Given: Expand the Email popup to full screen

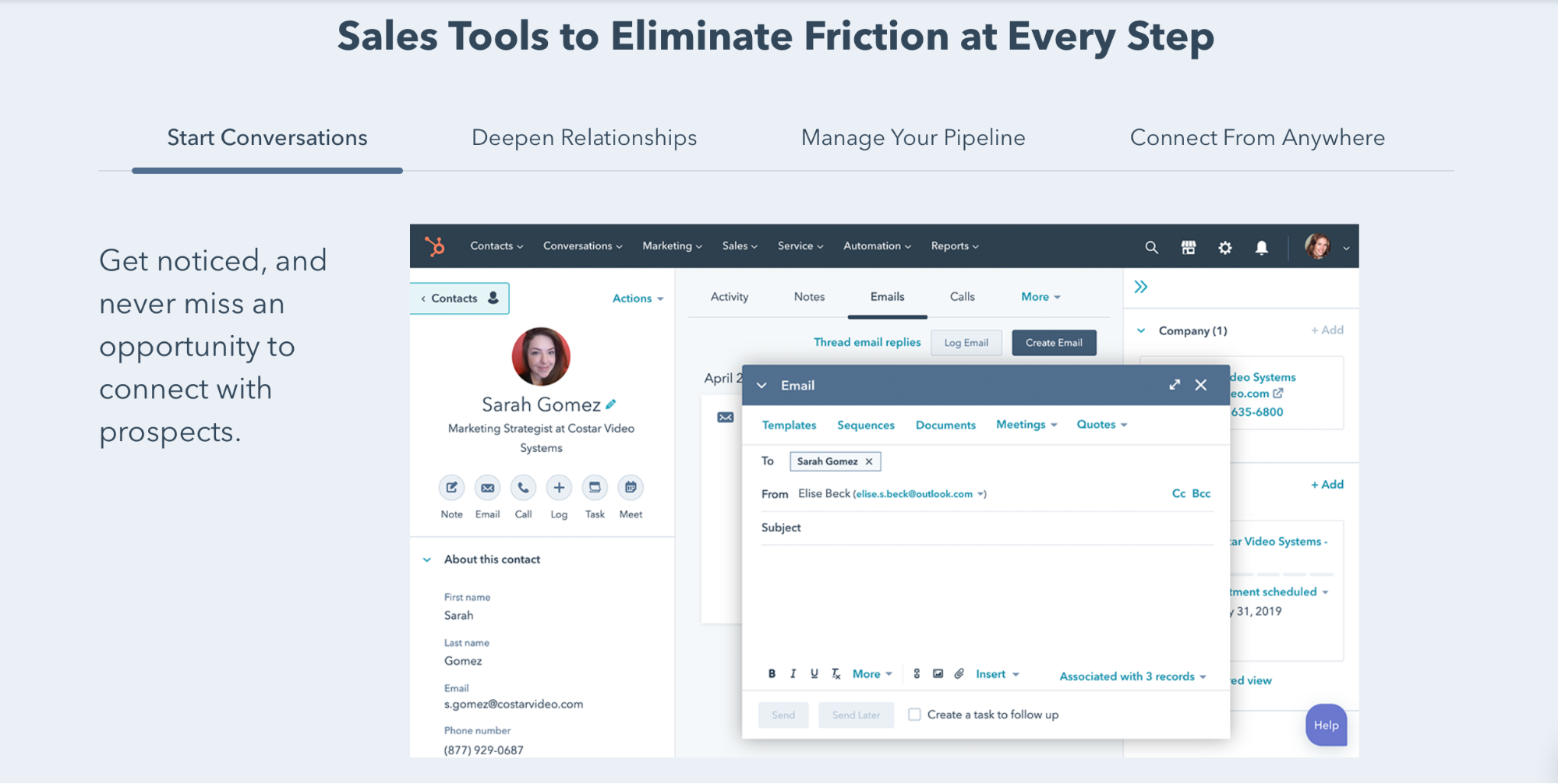Looking at the screenshot, I should [x=1175, y=384].
